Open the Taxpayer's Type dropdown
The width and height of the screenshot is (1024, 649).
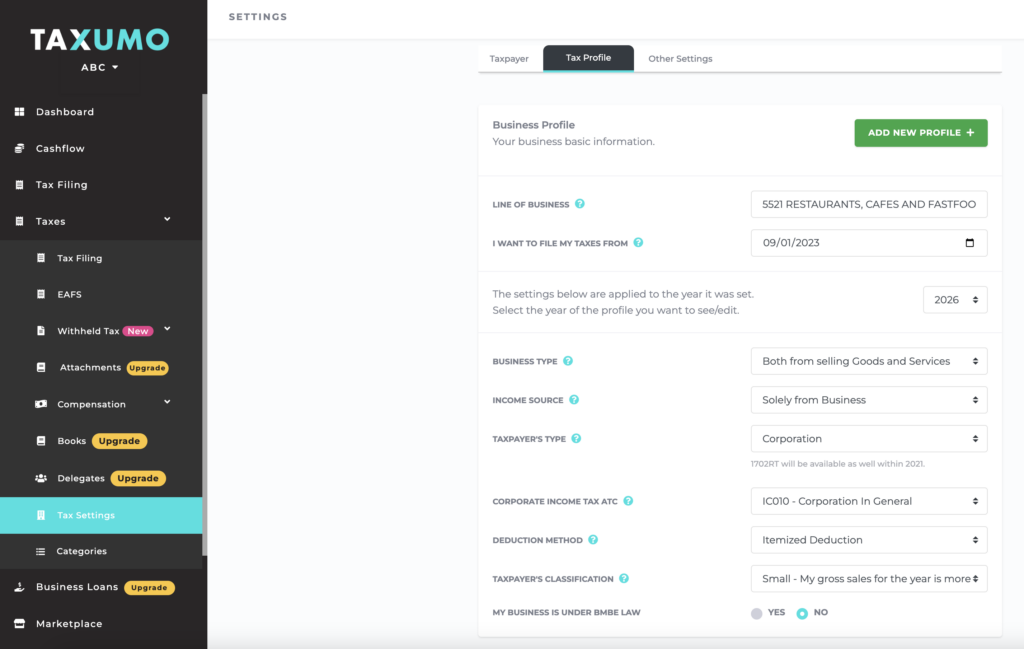pyautogui.click(x=868, y=439)
